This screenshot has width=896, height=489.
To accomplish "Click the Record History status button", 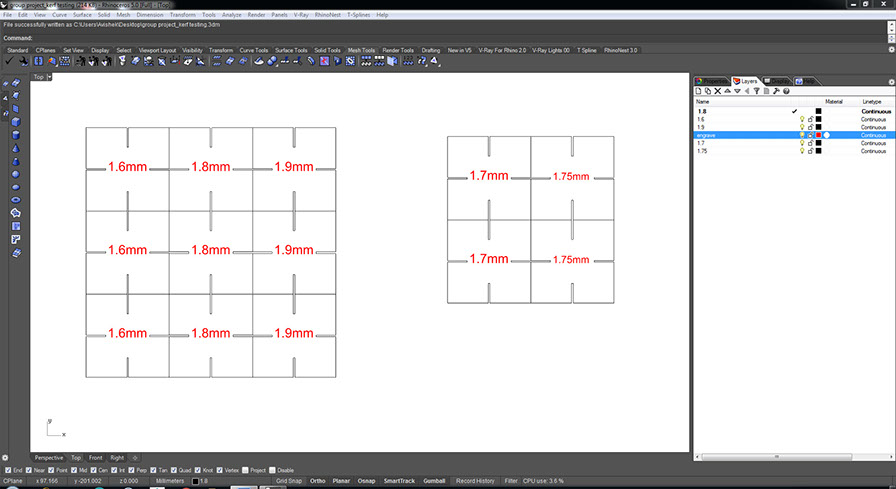I will (x=475, y=481).
